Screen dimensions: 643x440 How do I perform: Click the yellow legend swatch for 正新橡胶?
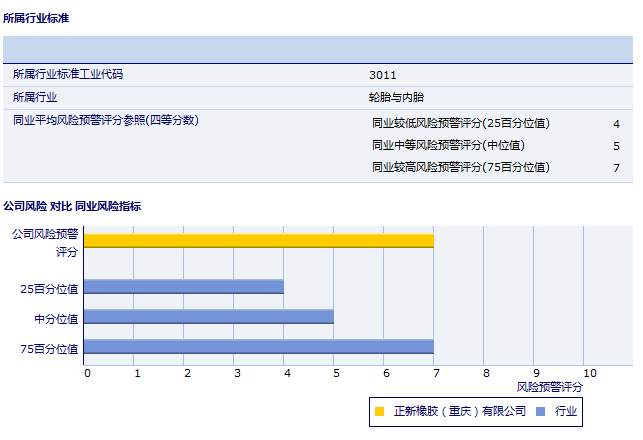coord(379,411)
